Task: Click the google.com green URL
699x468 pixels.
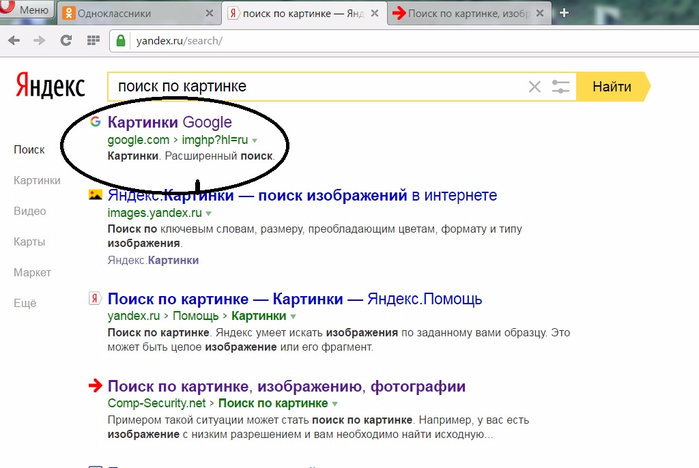Action: [138, 140]
